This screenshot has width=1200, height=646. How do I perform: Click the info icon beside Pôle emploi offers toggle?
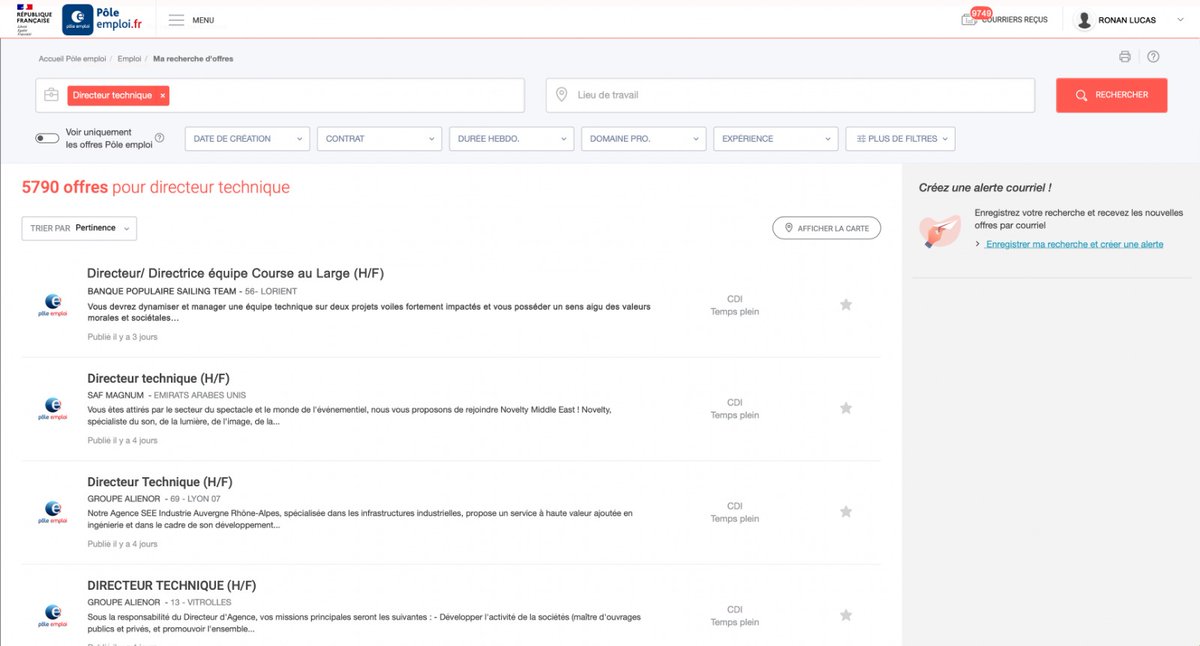[160, 138]
